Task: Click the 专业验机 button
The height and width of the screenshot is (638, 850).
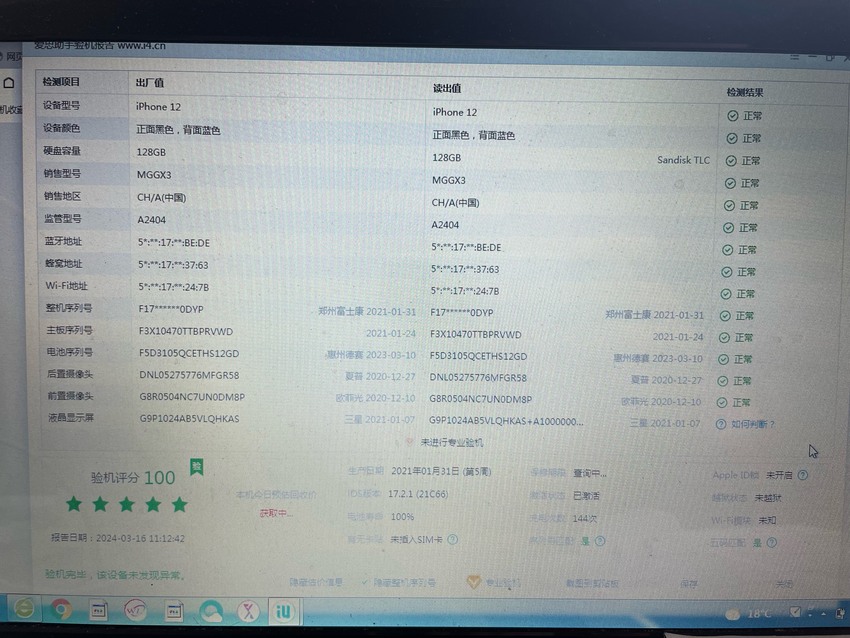Action: pos(494,583)
